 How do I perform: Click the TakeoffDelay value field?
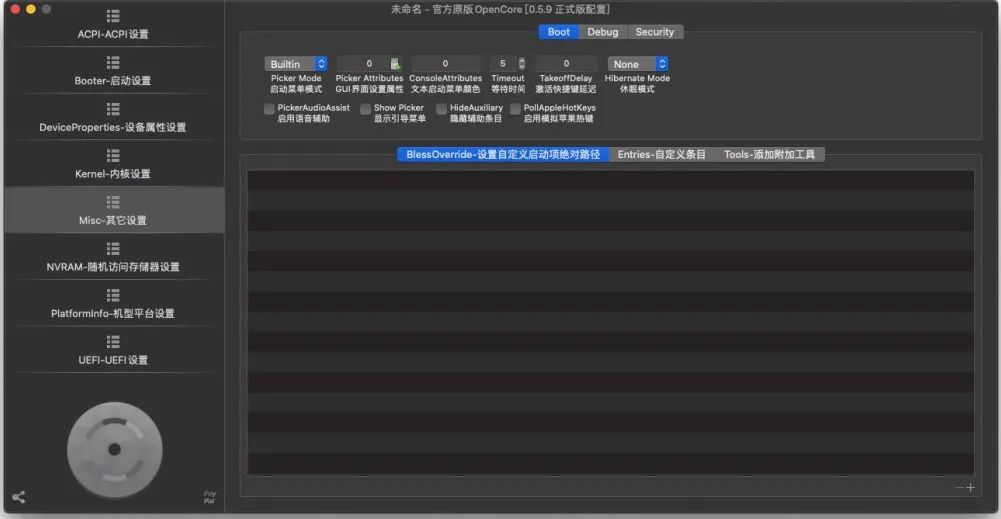566,64
